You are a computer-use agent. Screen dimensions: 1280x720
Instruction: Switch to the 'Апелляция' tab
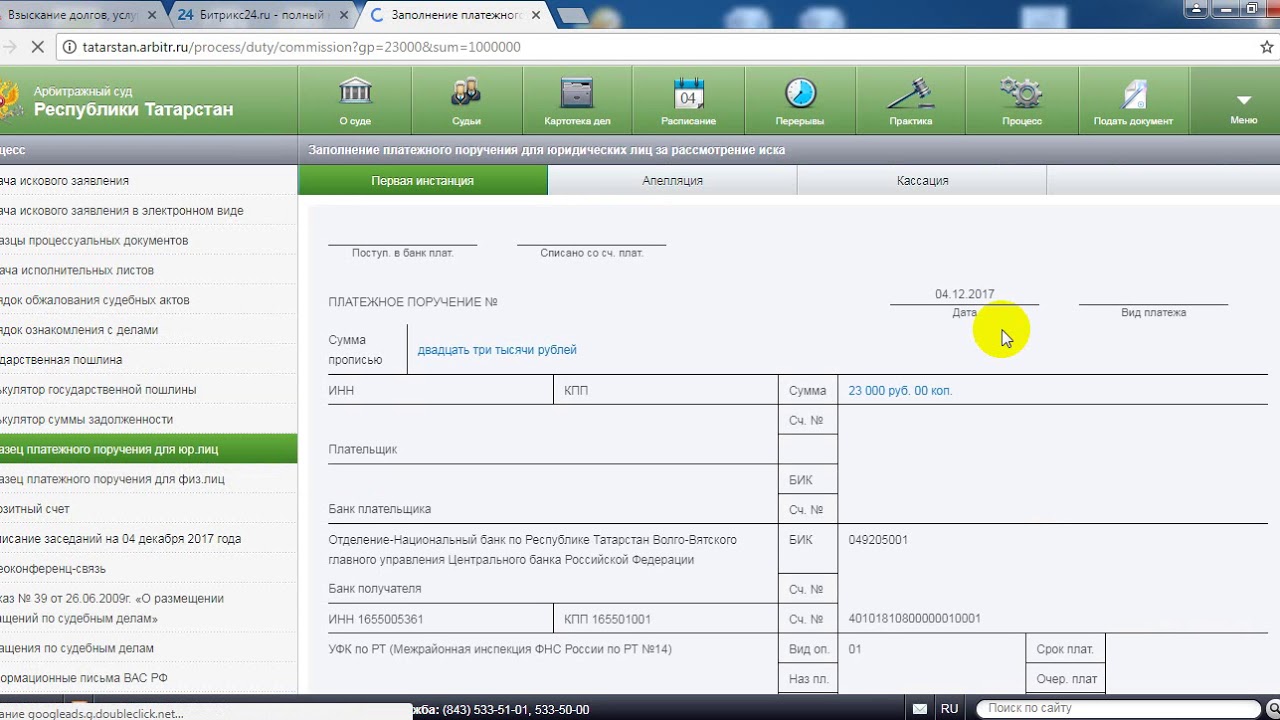[672, 181]
